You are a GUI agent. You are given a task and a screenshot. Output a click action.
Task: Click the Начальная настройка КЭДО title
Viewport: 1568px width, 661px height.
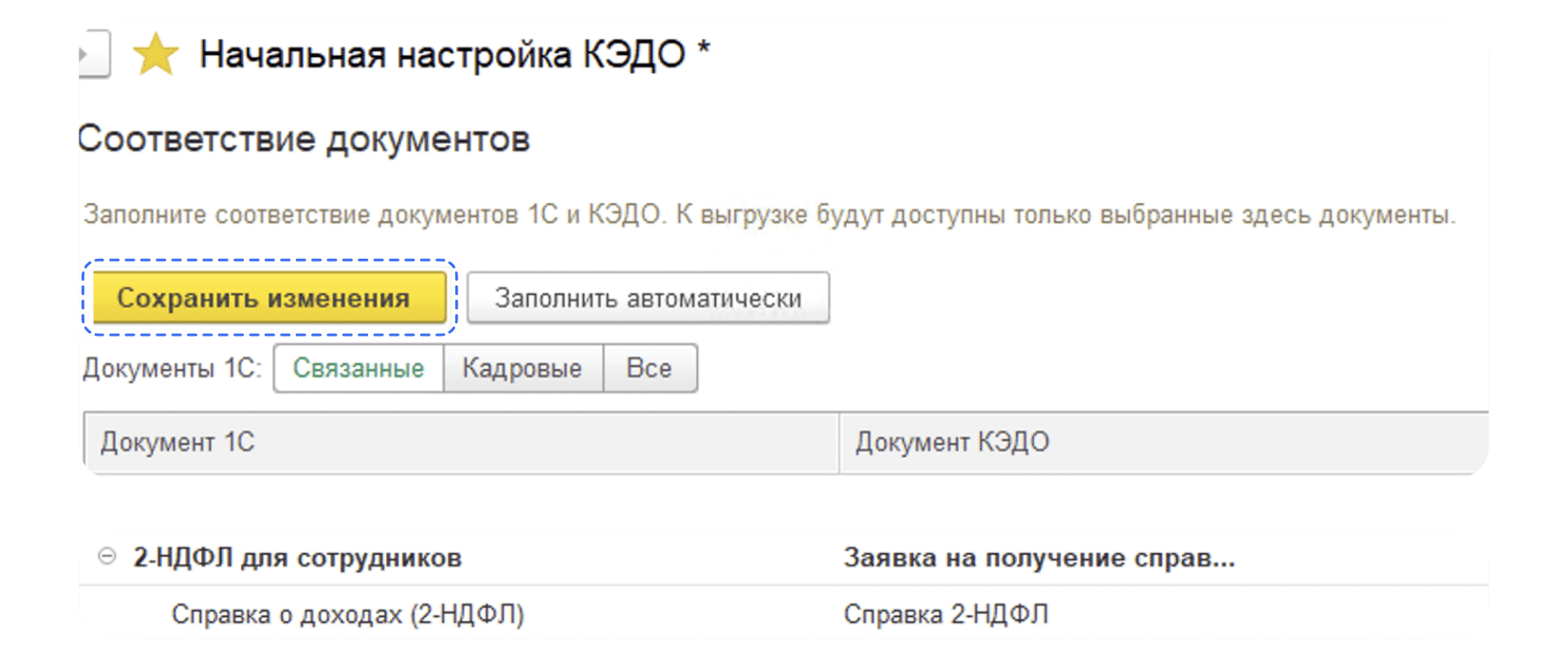pyautogui.click(x=442, y=55)
